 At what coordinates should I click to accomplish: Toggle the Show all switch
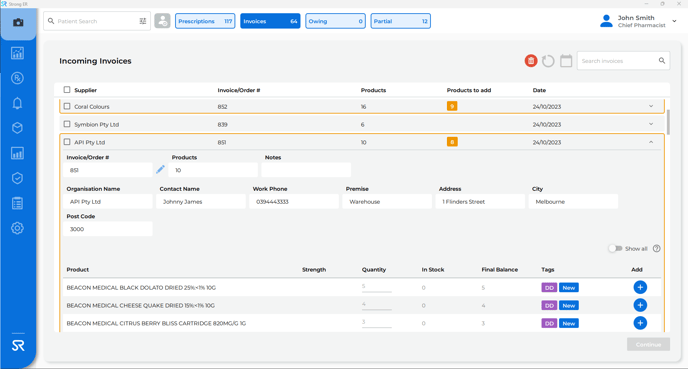point(615,248)
